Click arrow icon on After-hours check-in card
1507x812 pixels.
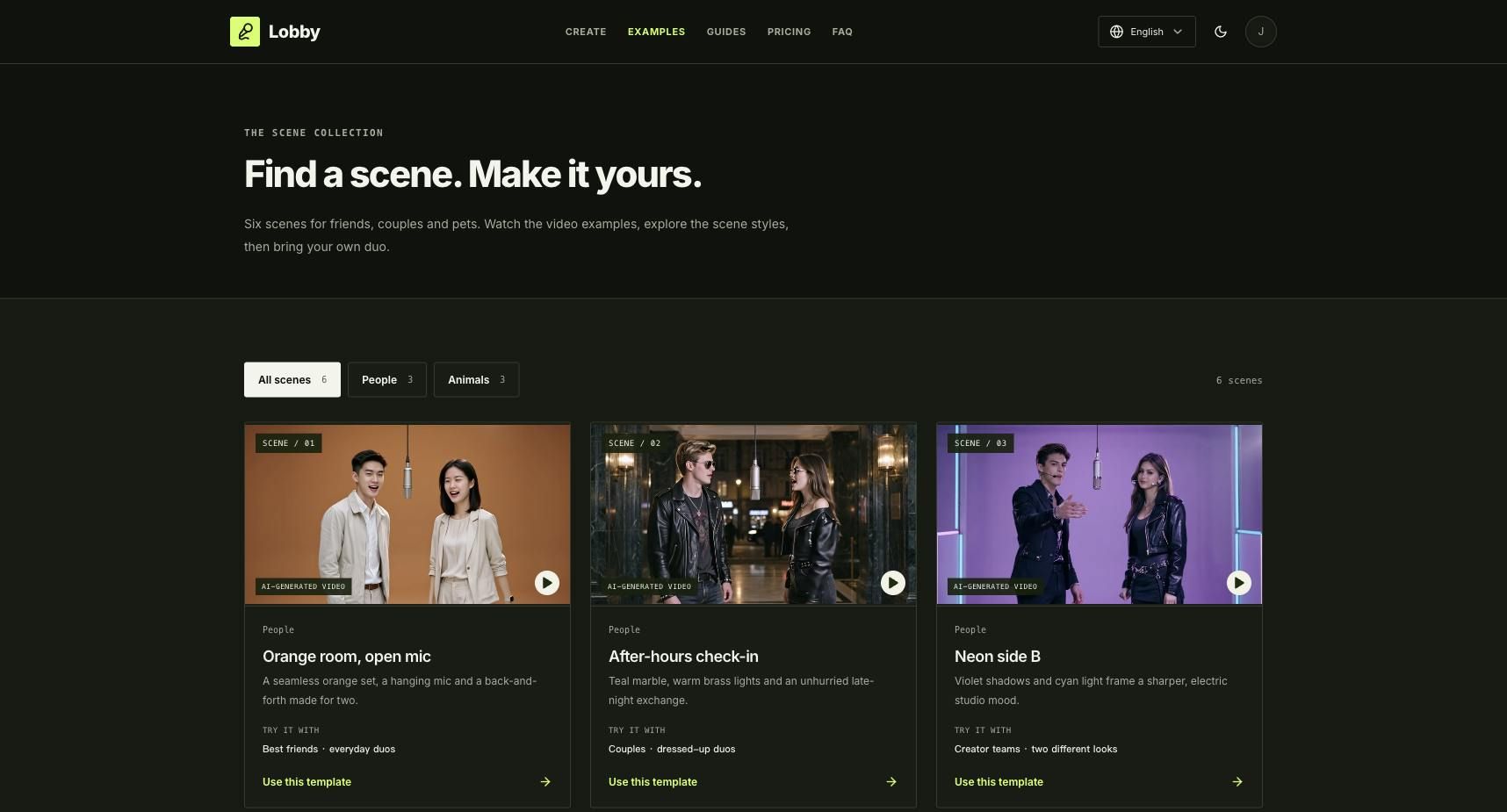[891, 782]
